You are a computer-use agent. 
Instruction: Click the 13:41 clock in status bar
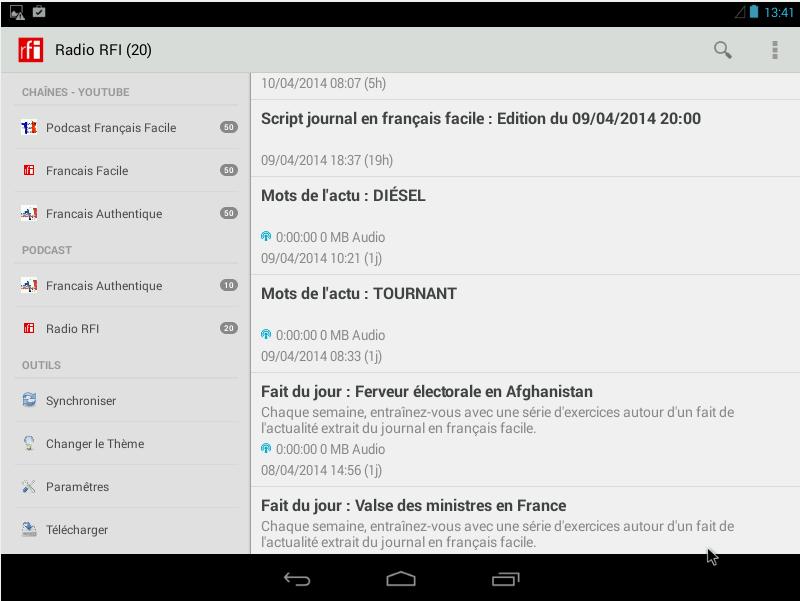[x=779, y=12]
